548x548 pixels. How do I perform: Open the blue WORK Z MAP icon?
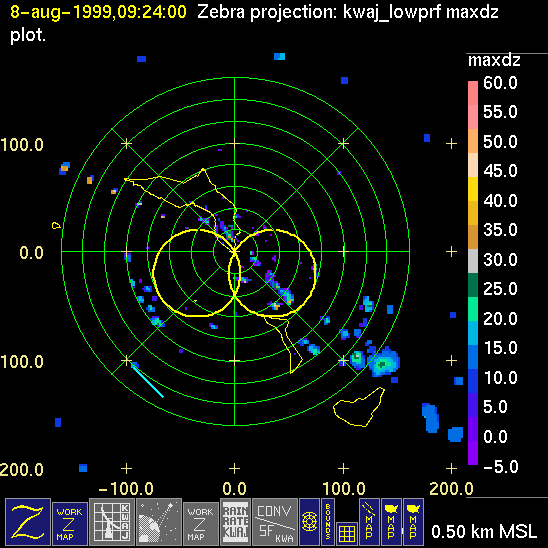tap(70, 524)
